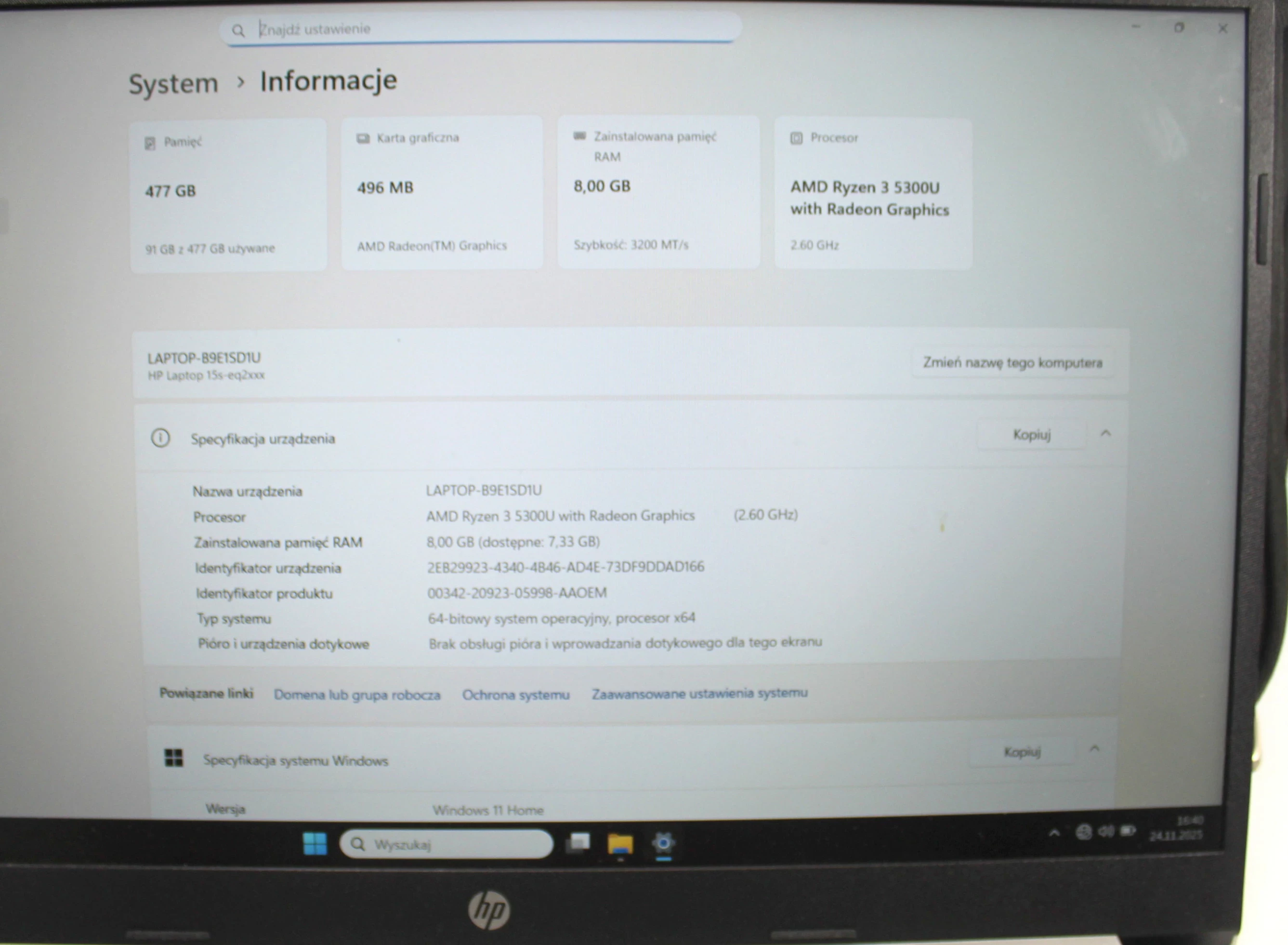Click the info icon beside Specyfikacja urządzenia
This screenshot has width=1288, height=945.
tap(161, 438)
